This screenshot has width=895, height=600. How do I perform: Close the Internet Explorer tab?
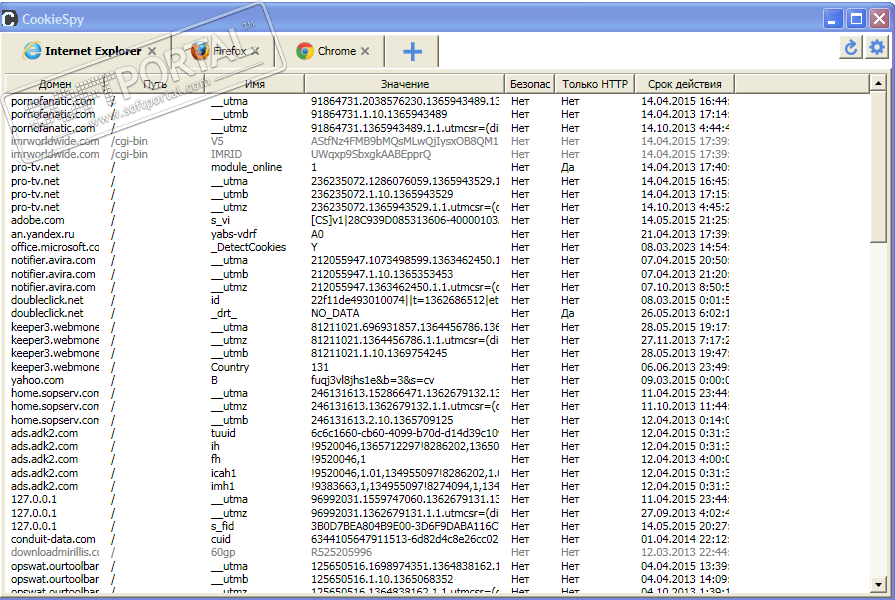[152, 51]
